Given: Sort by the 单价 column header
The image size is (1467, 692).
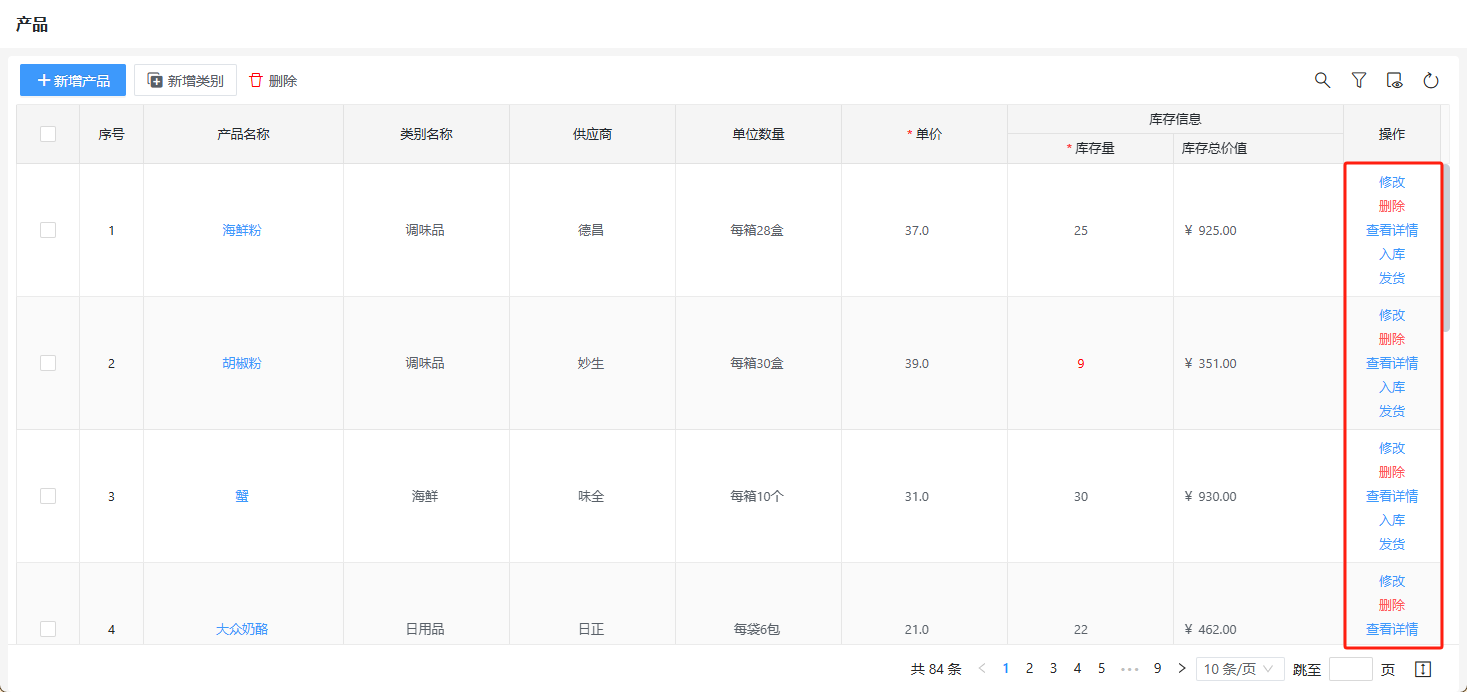Looking at the screenshot, I should point(924,134).
